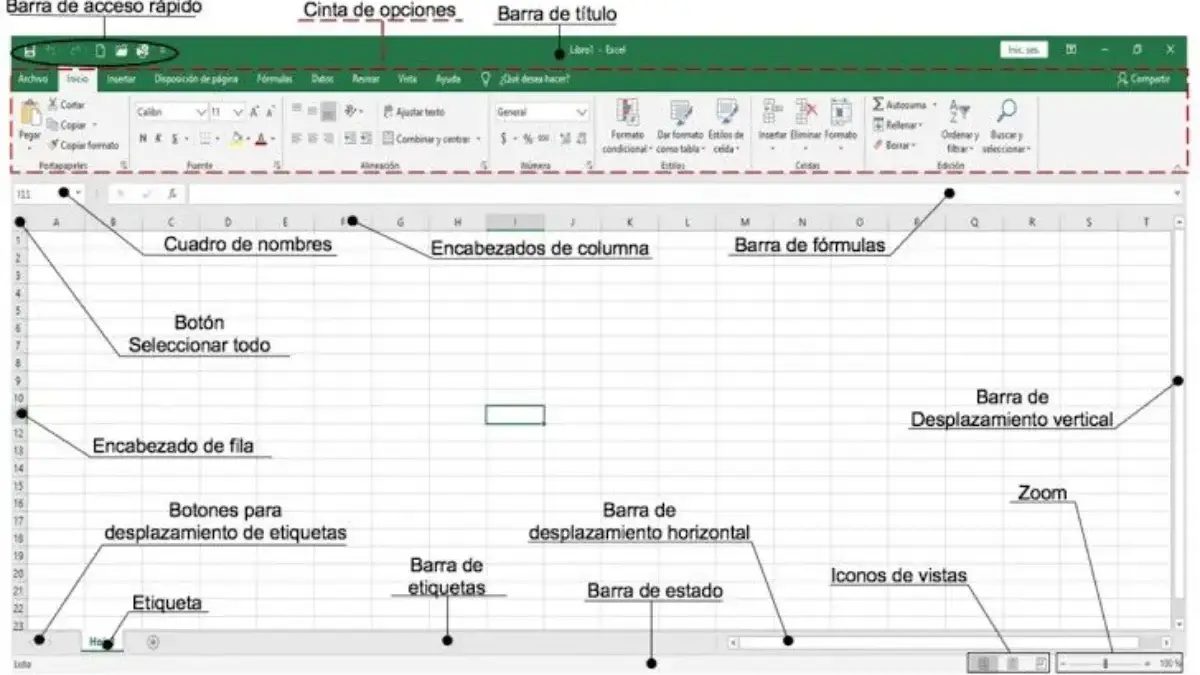Image resolution: width=1200 pixels, height=675 pixels.
Task: Open the Borrar clear dropdown
Action: point(894,145)
